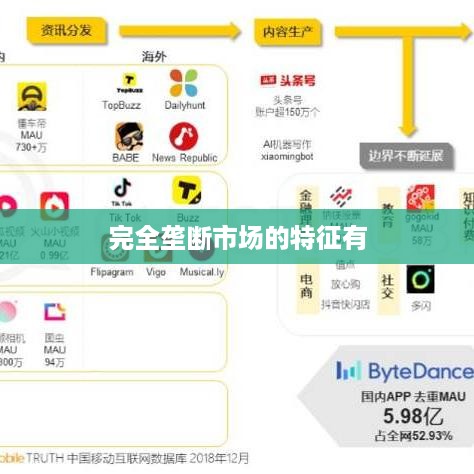Click the long yellow arrow toward 内容生产
Image resolution: width=474 pixels, height=474 pixels.
click(180, 31)
